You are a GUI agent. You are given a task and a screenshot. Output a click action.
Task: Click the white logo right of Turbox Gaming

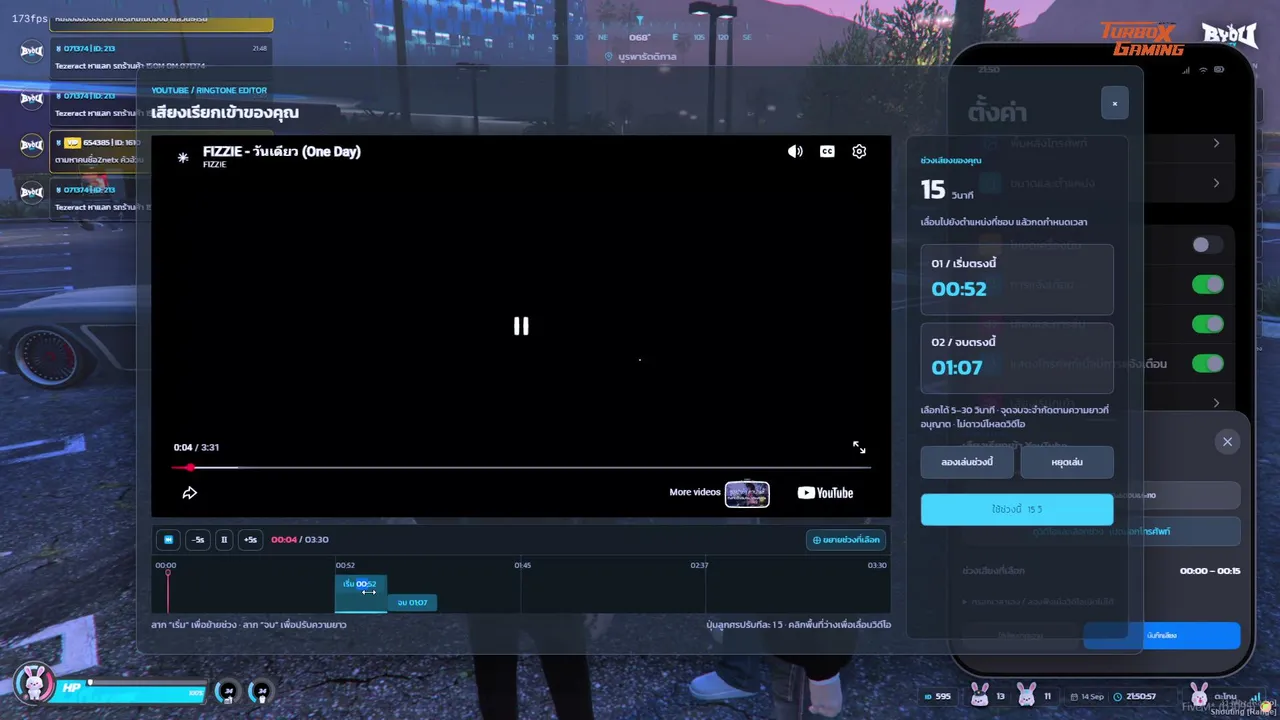click(x=1229, y=37)
